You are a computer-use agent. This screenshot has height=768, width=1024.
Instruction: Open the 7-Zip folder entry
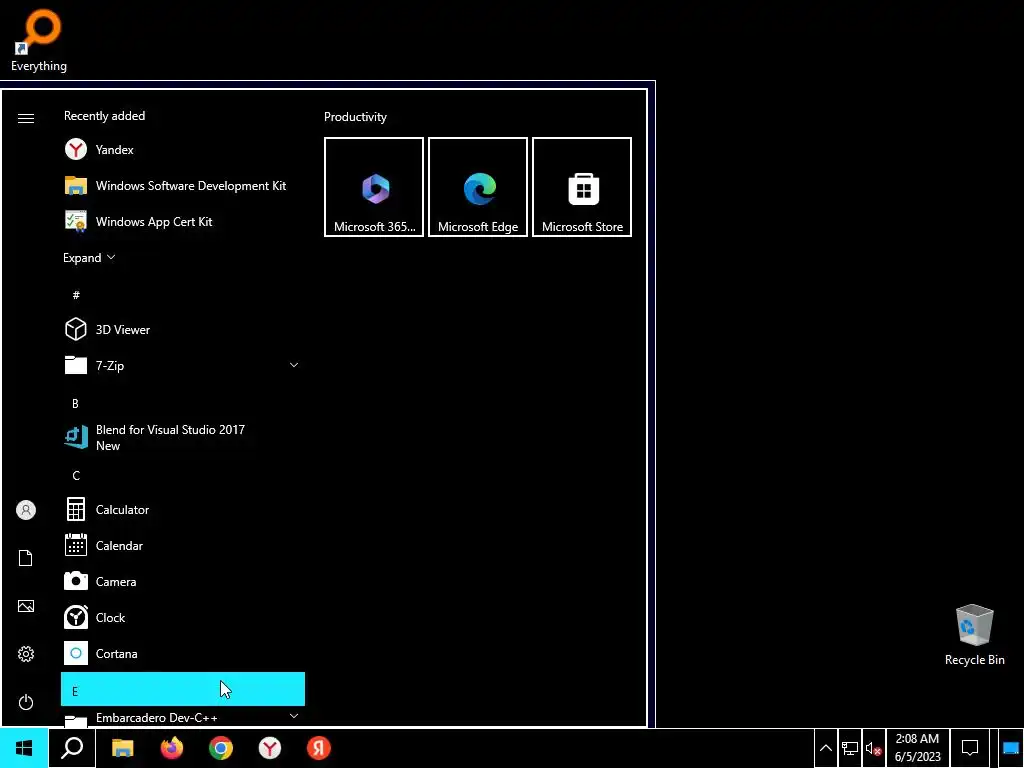(183, 366)
